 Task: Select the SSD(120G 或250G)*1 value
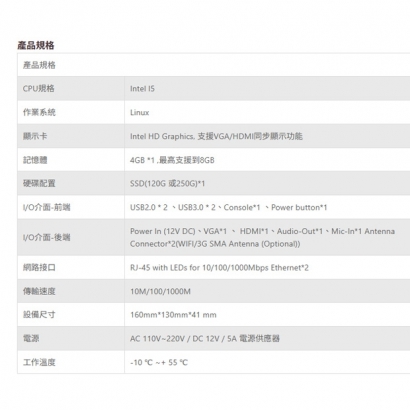[167, 184]
